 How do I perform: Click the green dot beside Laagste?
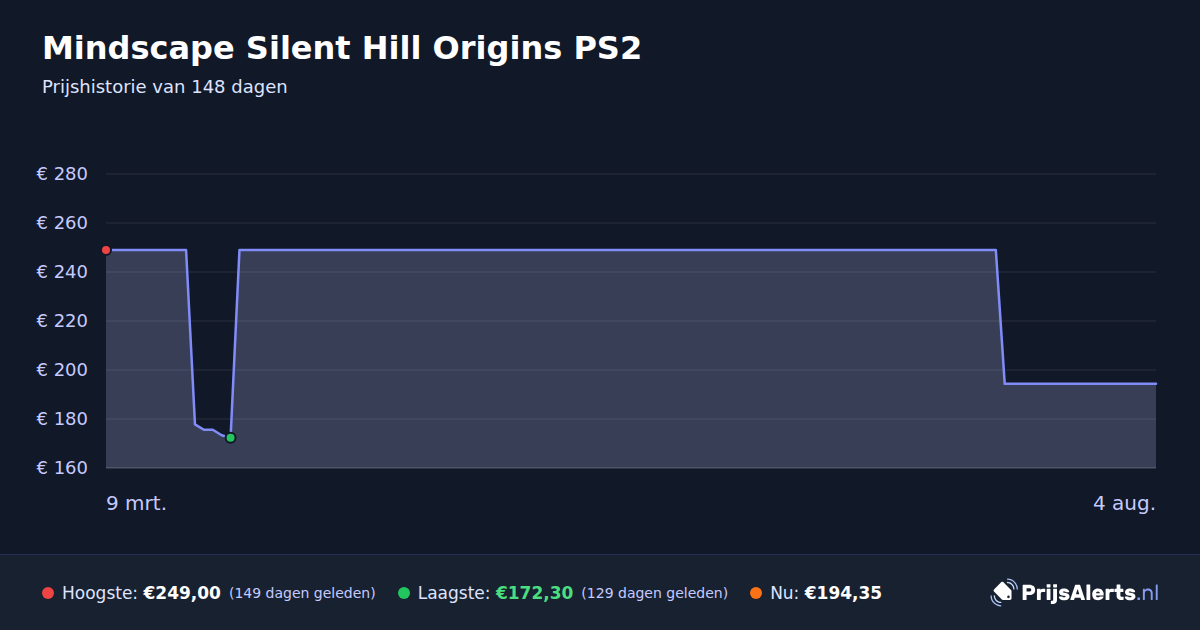404,593
